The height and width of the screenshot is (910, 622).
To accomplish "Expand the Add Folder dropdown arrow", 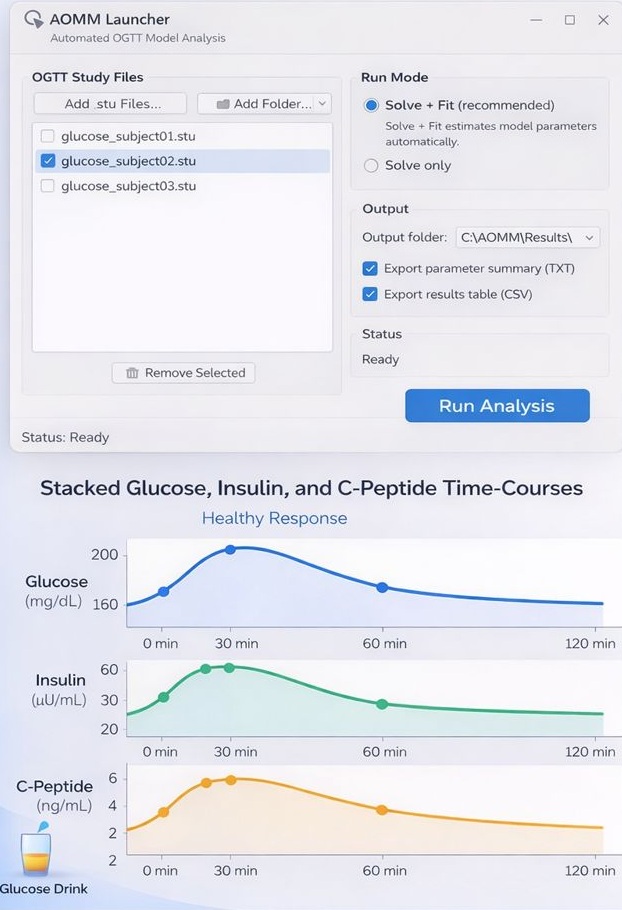I will click(x=322, y=104).
